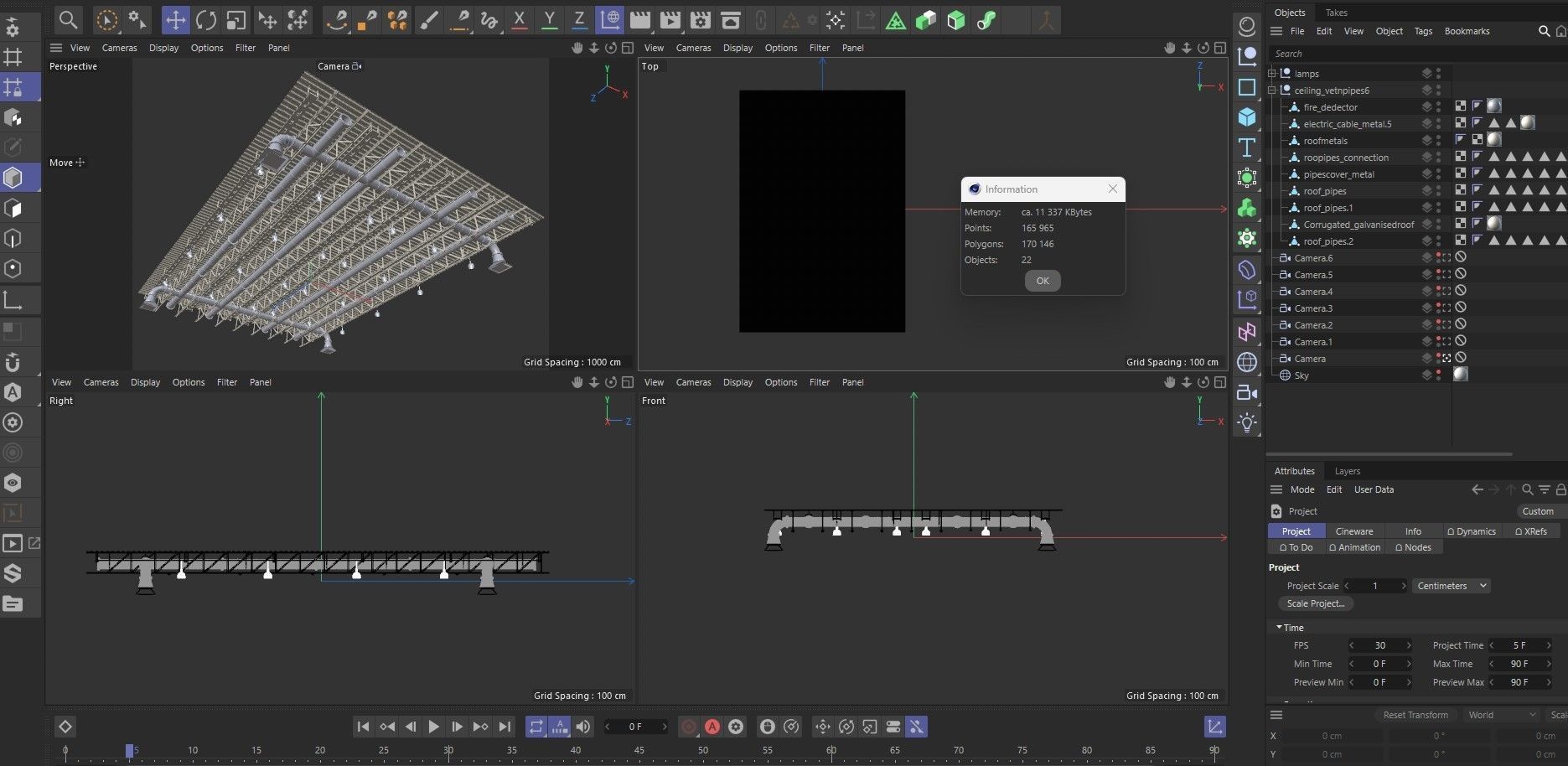
Task: Open the Tags menu in Objects panel
Action: tap(1423, 31)
